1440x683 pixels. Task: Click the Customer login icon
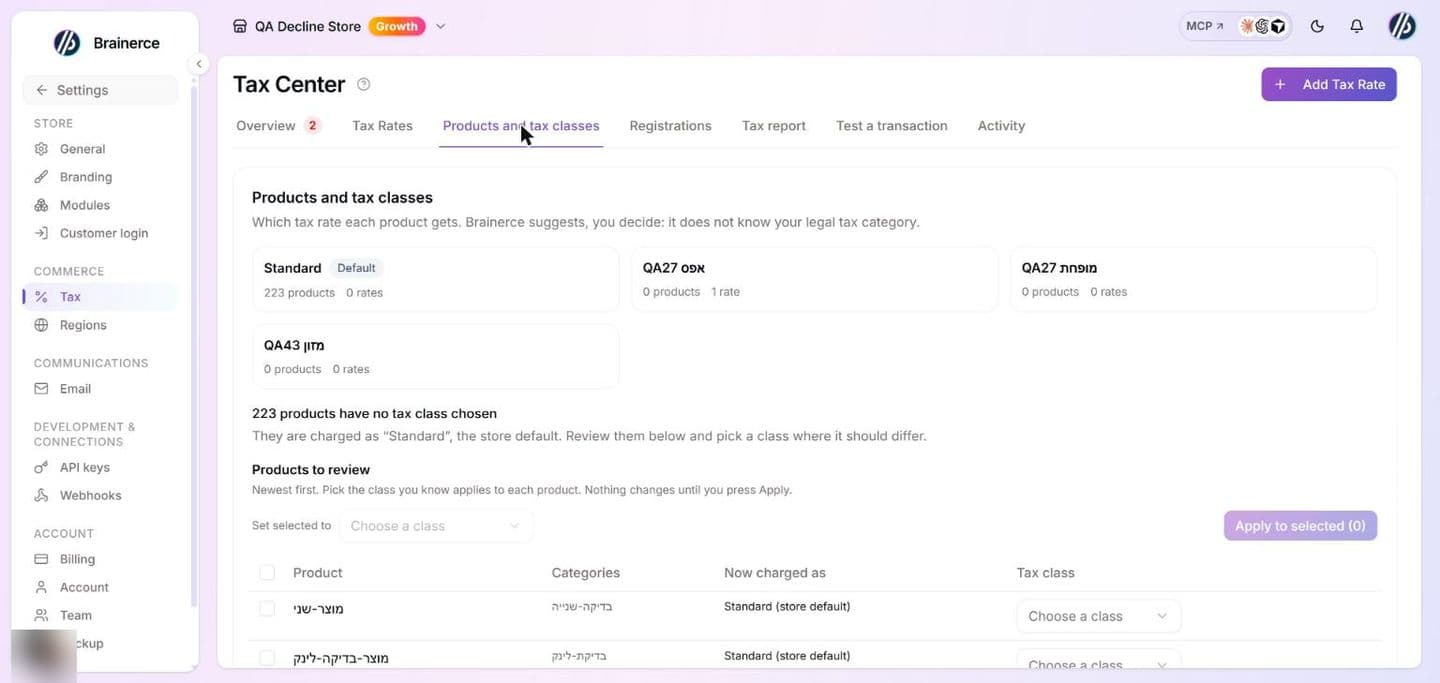41,233
